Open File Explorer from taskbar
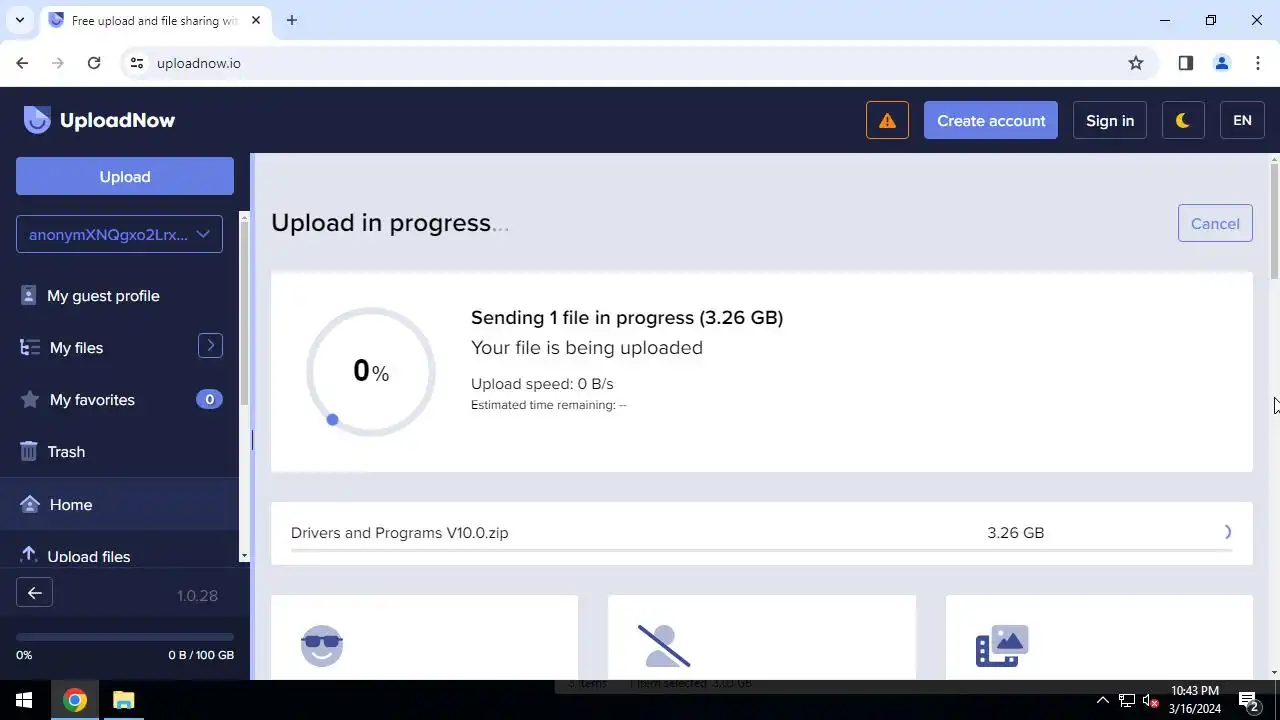The image size is (1280, 720). [123, 700]
